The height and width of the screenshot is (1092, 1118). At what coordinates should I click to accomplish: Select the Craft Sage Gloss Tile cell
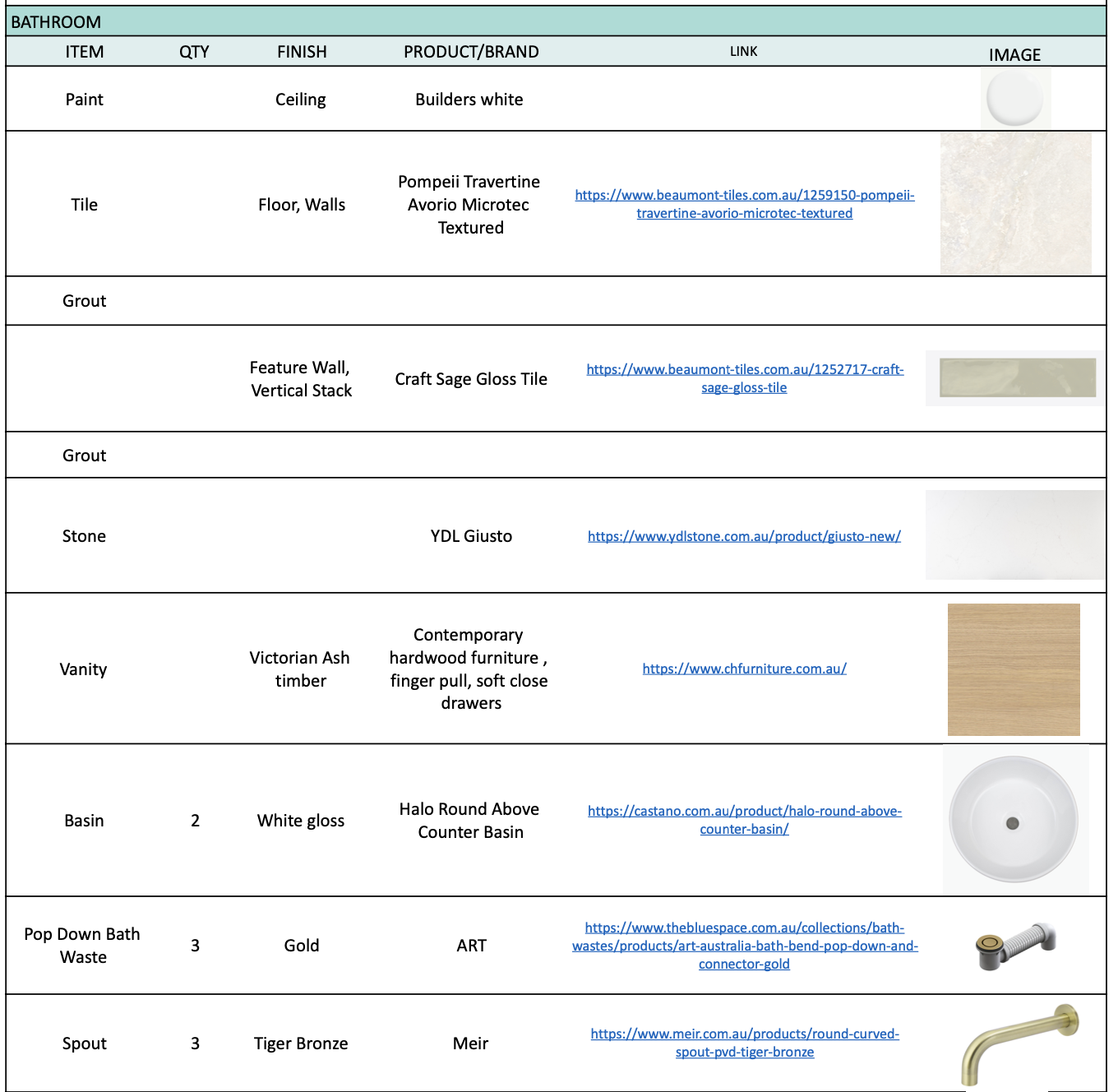click(471, 379)
